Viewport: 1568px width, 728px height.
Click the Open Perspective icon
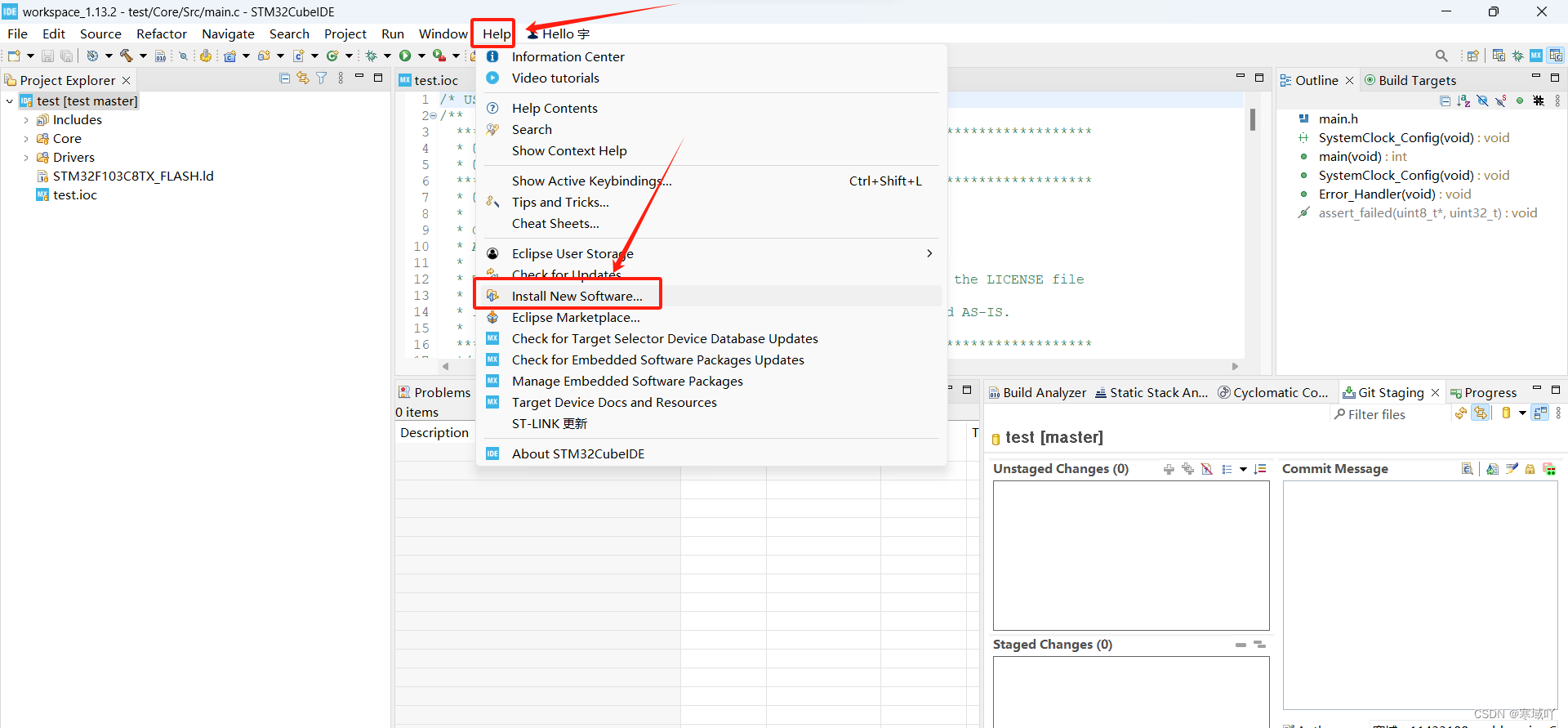point(1472,56)
